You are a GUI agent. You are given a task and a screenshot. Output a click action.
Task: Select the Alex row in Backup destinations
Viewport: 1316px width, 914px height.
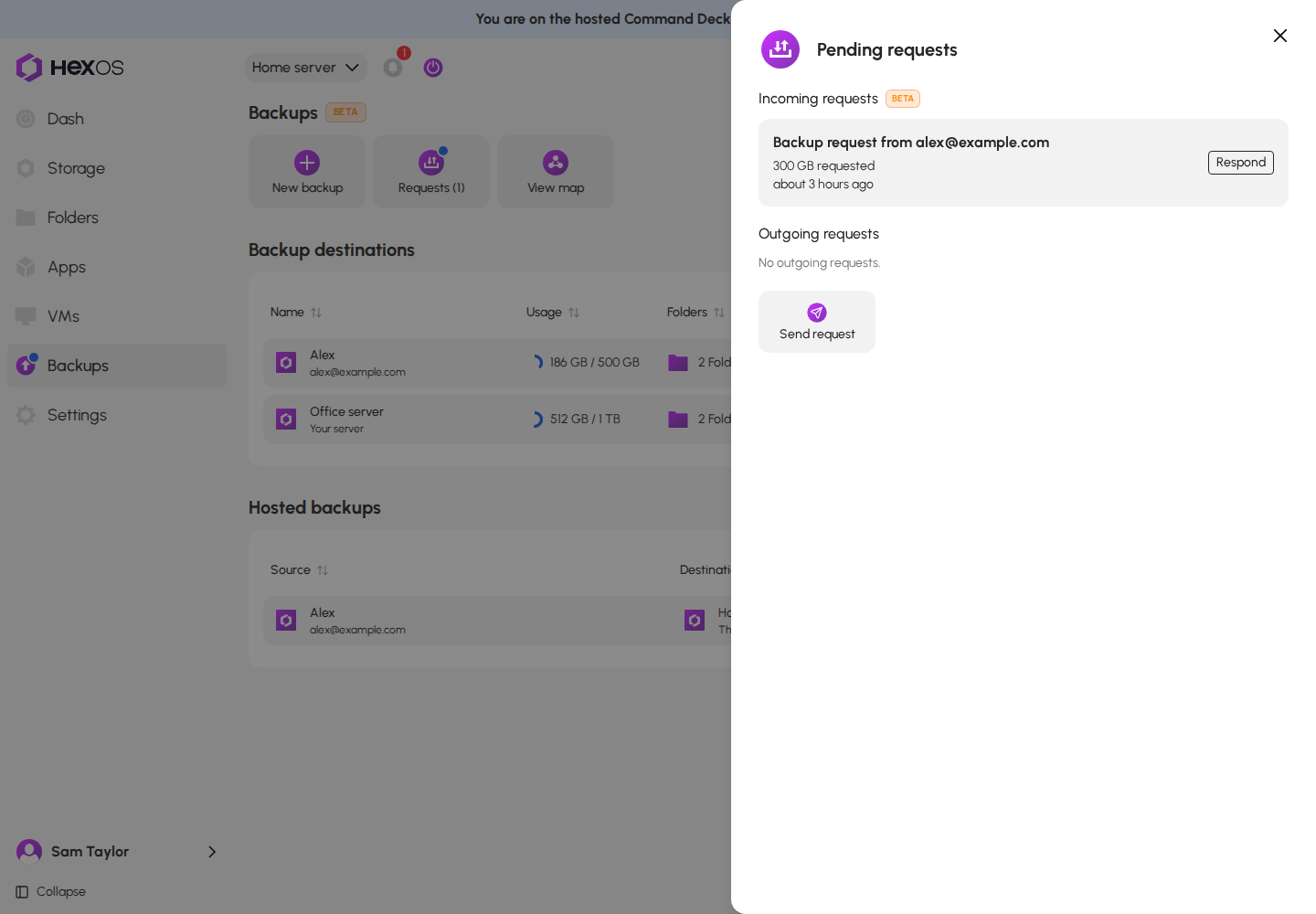(x=497, y=363)
